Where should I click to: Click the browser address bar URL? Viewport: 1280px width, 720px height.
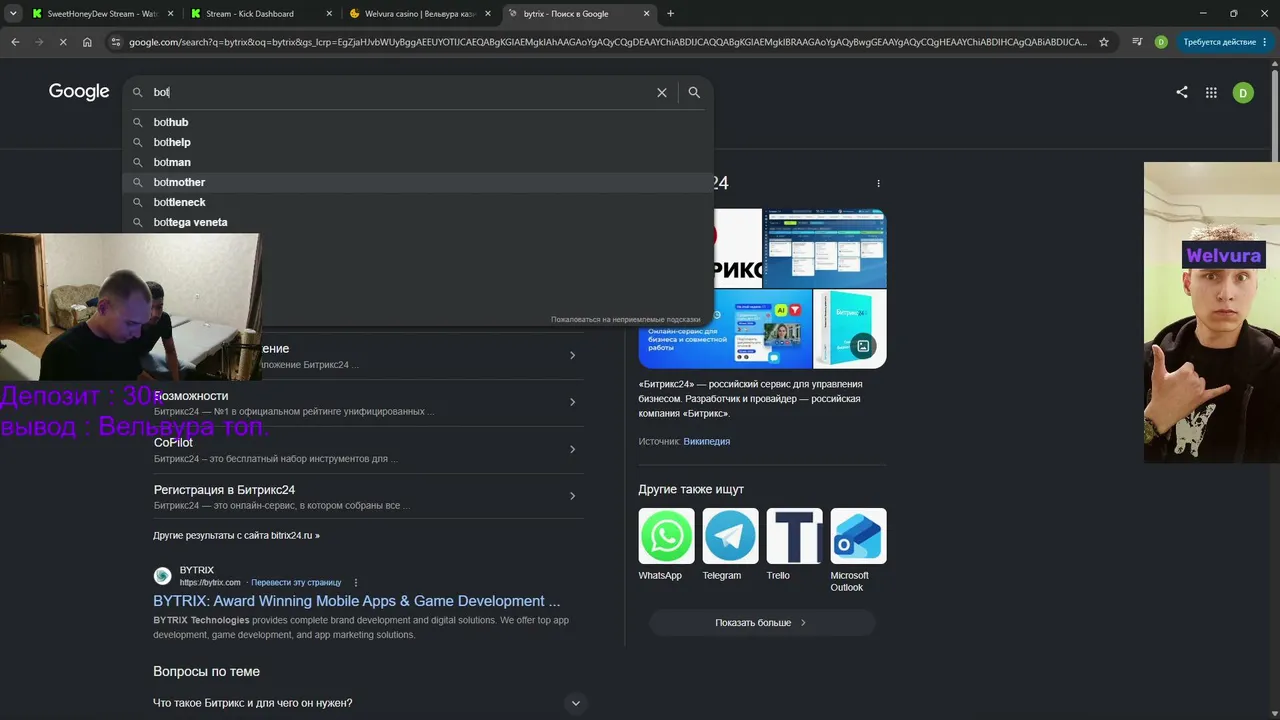(x=608, y=42)
